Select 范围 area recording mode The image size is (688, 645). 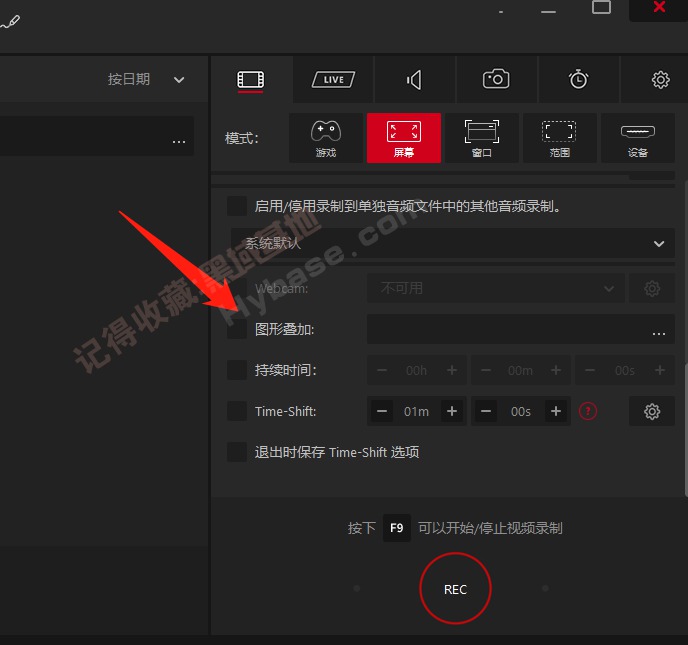pyautogui.click(x=559, y=138)
